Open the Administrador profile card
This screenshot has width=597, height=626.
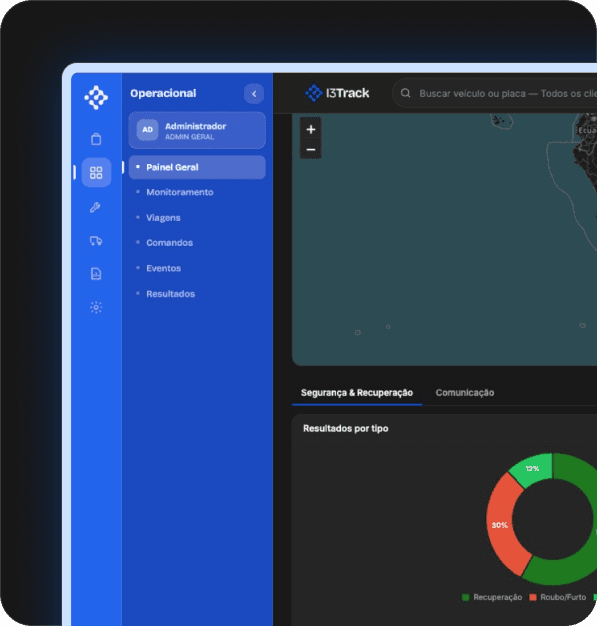197,130
